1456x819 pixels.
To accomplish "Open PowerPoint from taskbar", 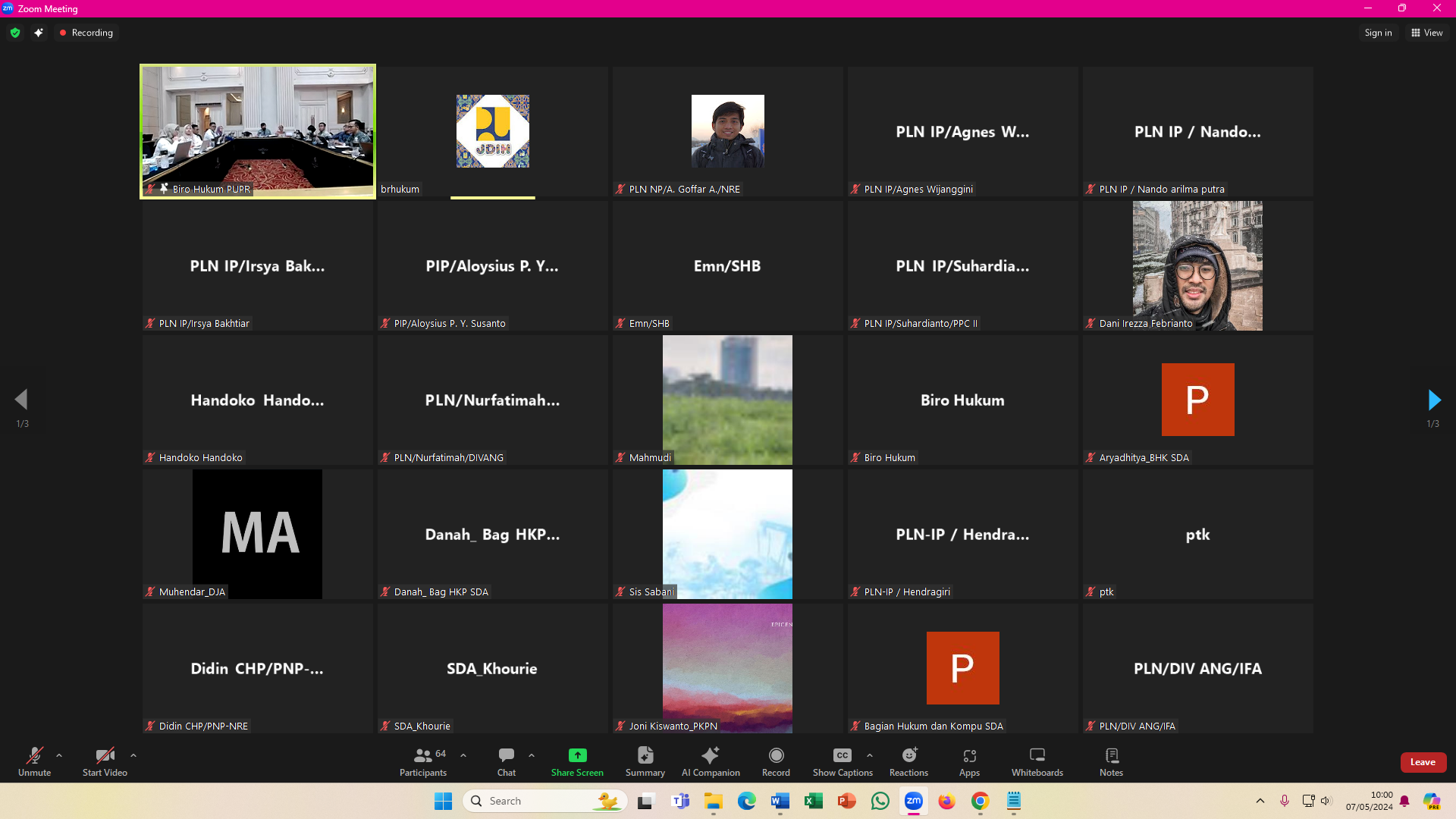I will pyautogui.click(x=847, y=801).
